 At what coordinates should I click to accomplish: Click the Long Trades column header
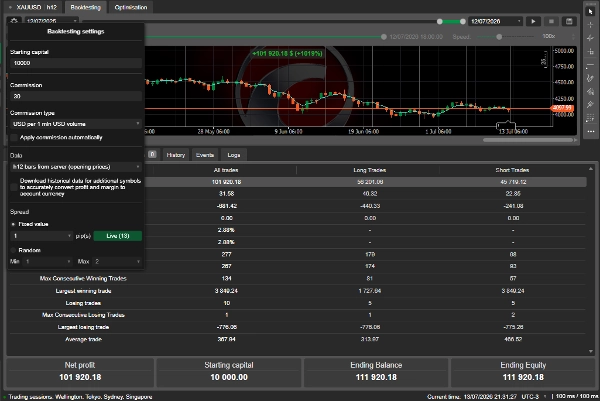(x=370, y=170)
